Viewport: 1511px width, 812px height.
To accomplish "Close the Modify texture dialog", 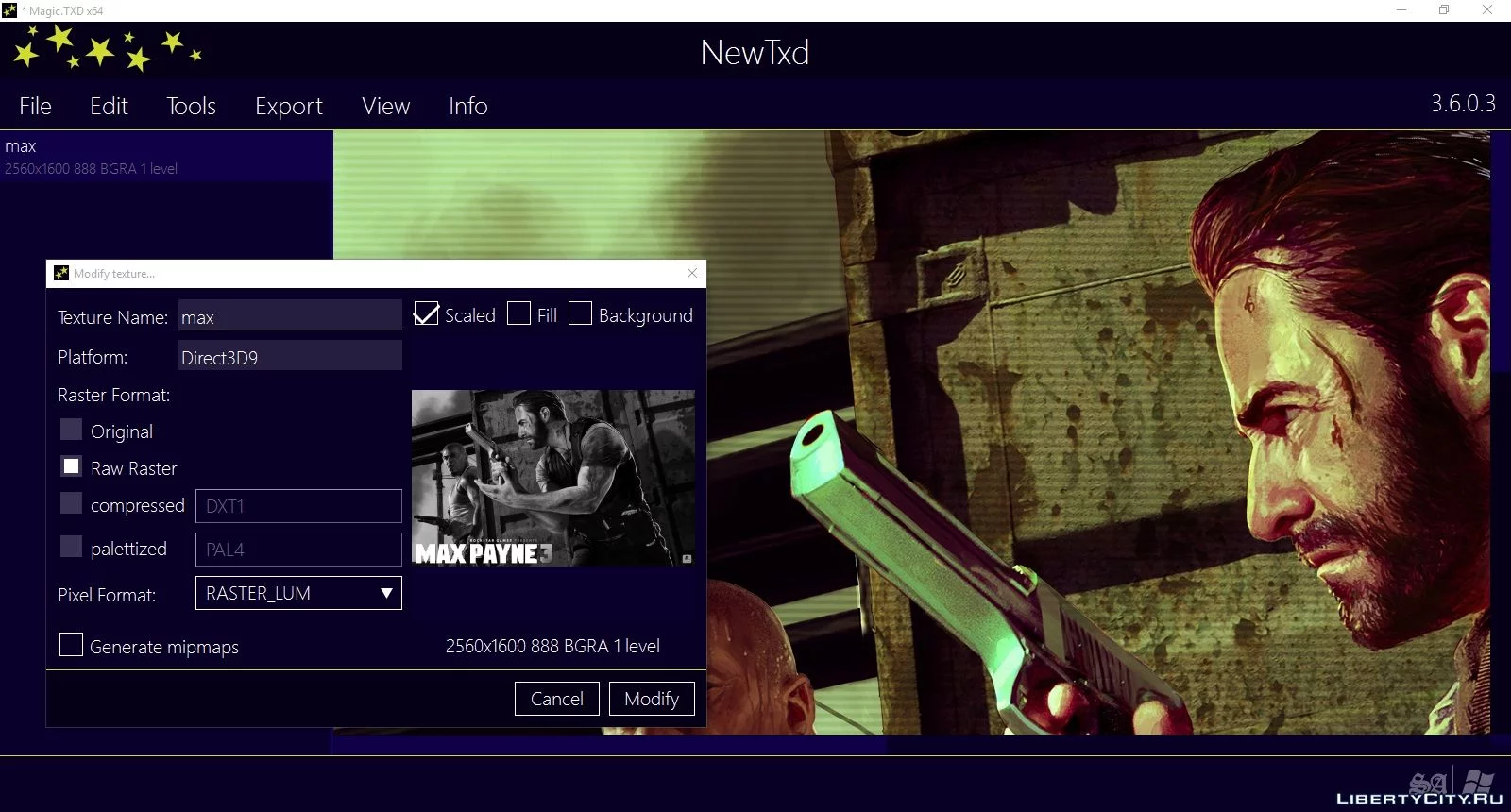I will (x=692, y=273).
